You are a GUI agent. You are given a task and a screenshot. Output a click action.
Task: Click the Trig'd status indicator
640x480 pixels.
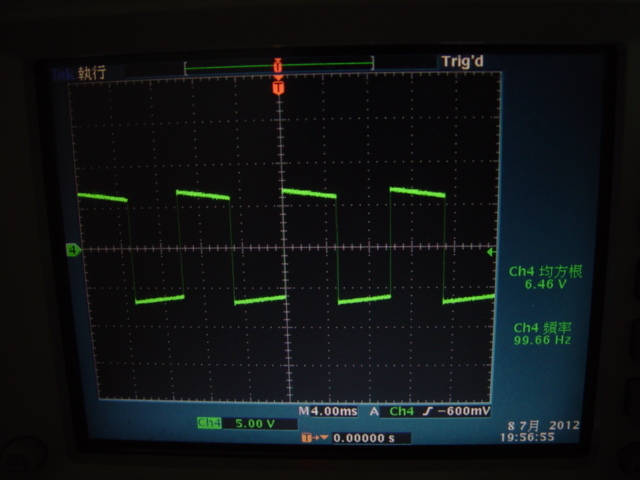[462, 62]
